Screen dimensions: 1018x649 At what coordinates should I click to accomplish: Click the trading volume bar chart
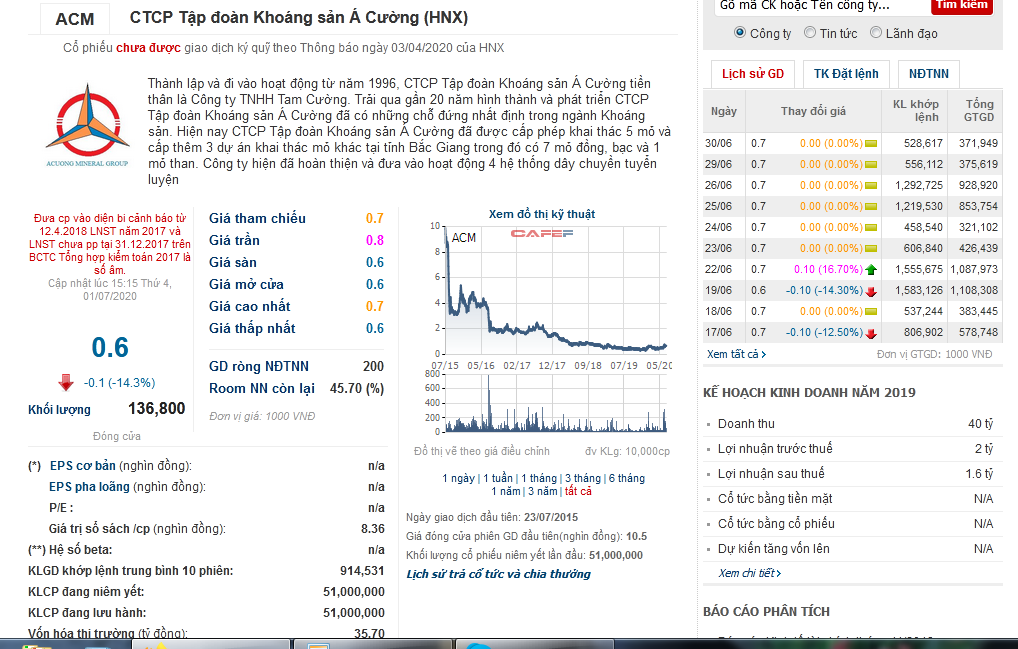(555, 403)
